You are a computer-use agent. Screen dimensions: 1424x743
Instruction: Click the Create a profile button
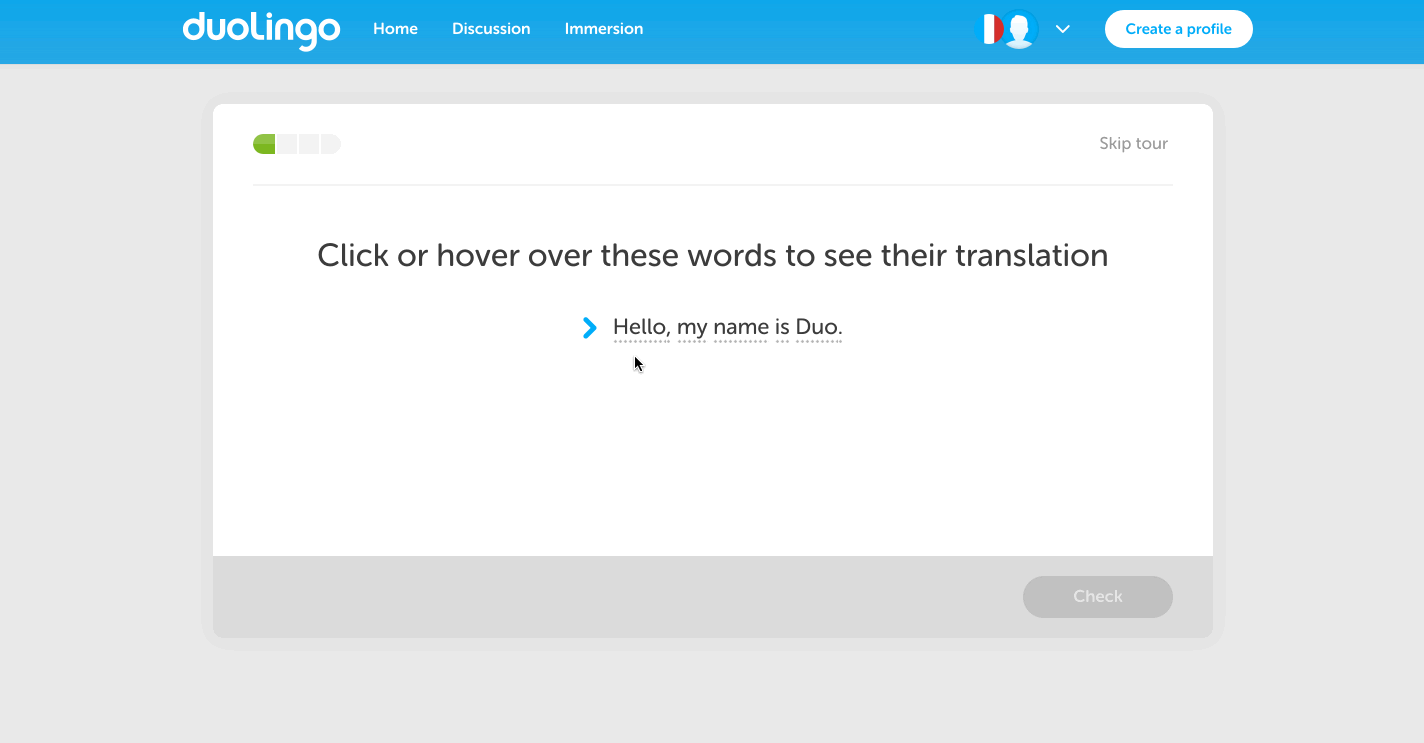coord(1178,29)
